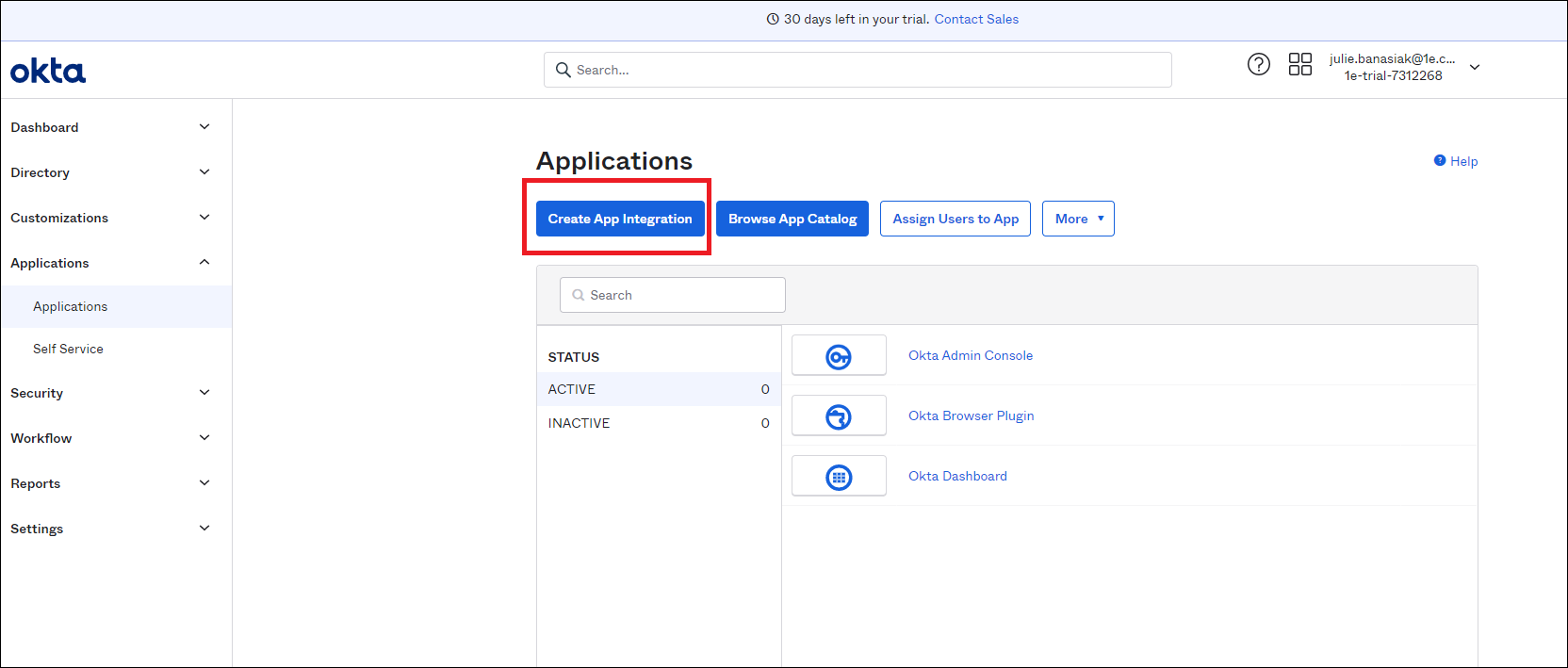Click the Okta Admin Console key icon
Viewport: 1568px width, 668px height.
click(839, 356)
